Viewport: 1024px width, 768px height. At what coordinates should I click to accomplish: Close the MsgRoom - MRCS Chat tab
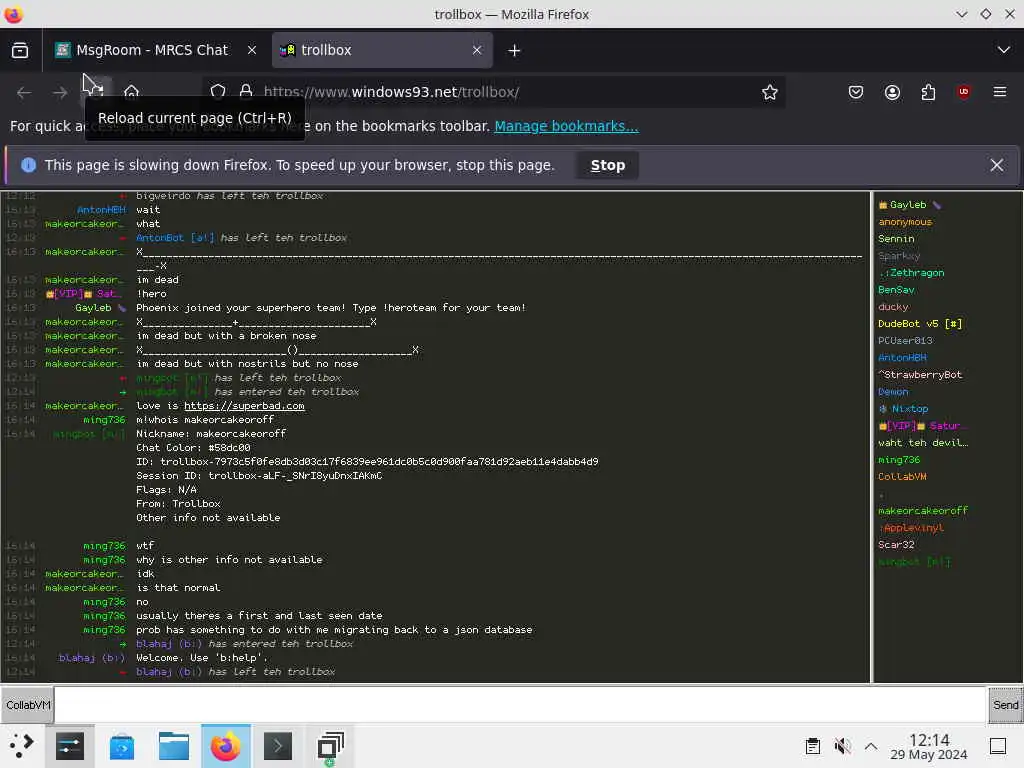[x=251, y=50]
